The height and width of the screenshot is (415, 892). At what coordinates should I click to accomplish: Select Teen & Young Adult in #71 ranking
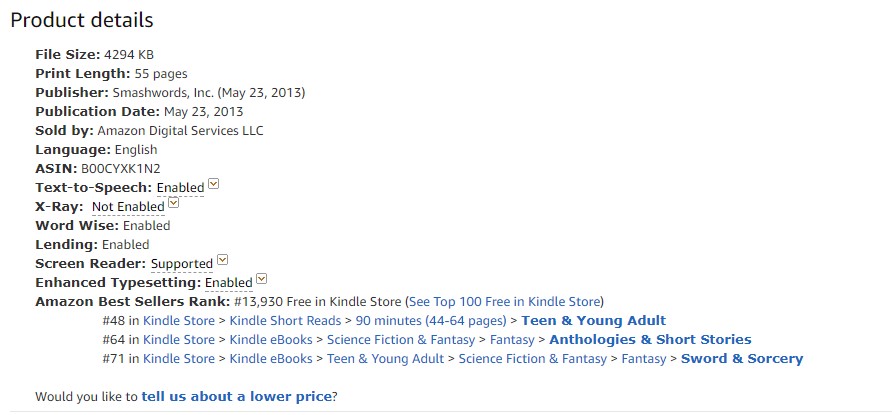[x=385, y=359]
